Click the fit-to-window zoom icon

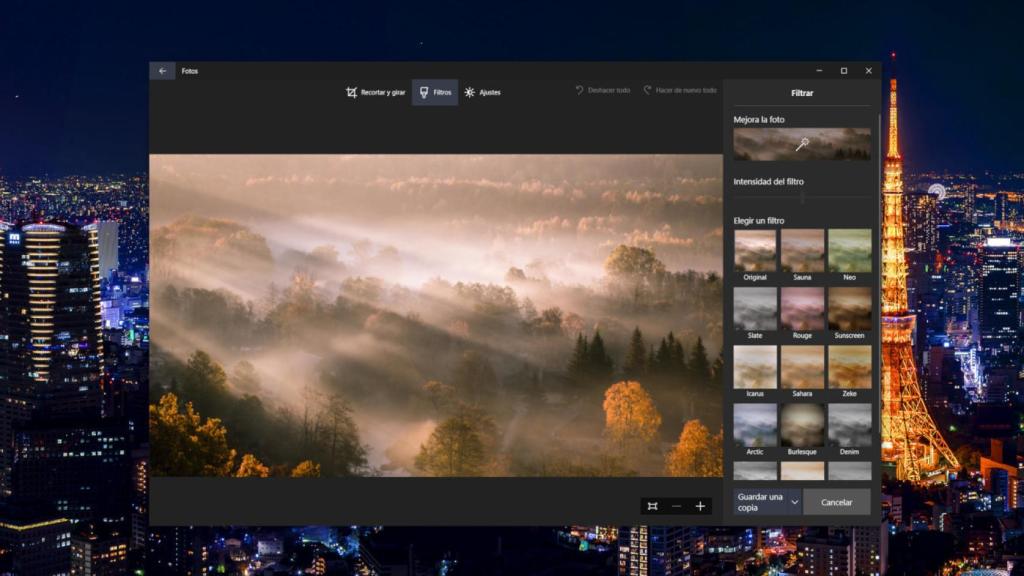[x=654, y=505]
